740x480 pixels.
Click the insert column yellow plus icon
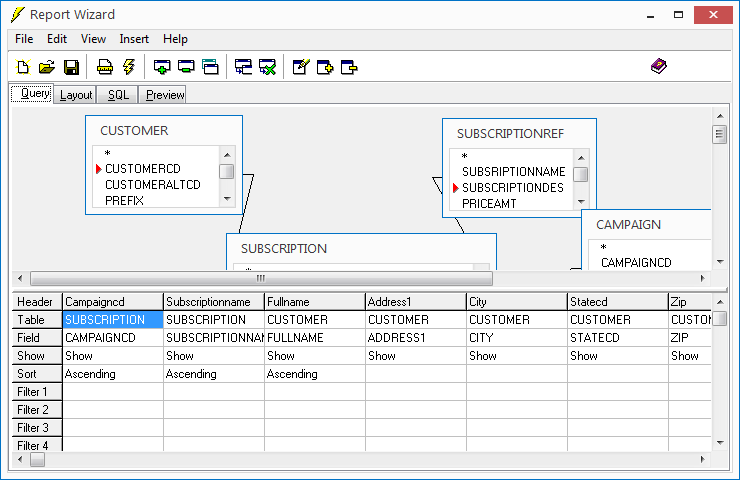[325, 67]
